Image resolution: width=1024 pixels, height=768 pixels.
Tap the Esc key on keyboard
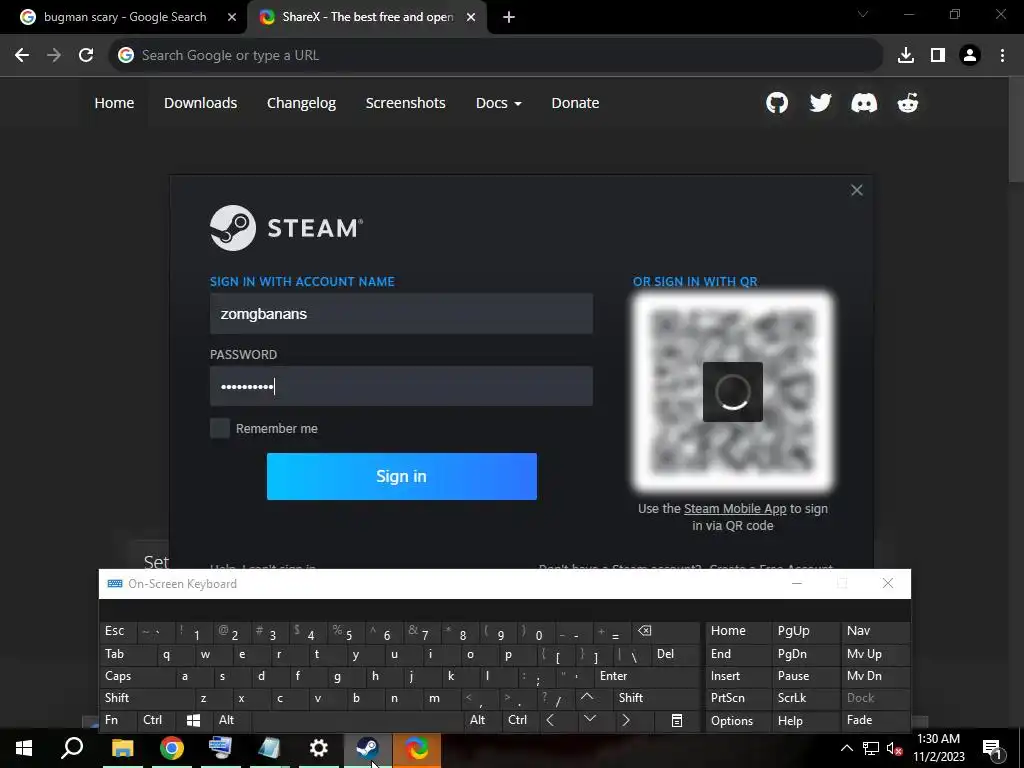point(118,631)
